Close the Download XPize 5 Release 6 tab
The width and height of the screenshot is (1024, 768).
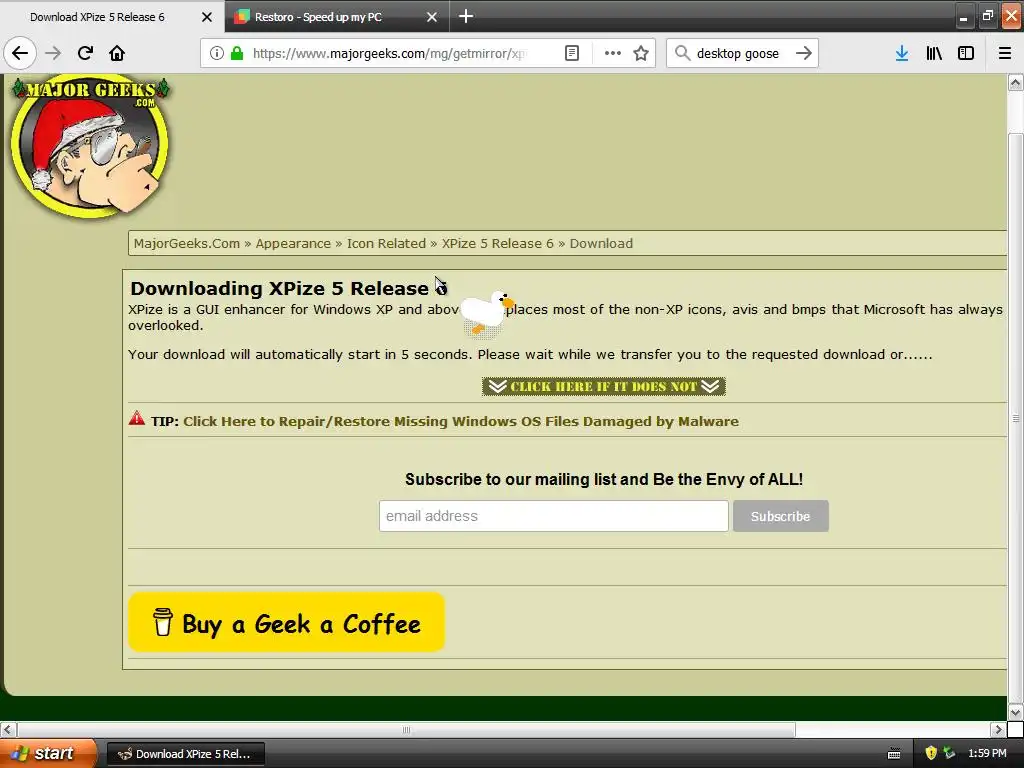[x=206, y=17]
